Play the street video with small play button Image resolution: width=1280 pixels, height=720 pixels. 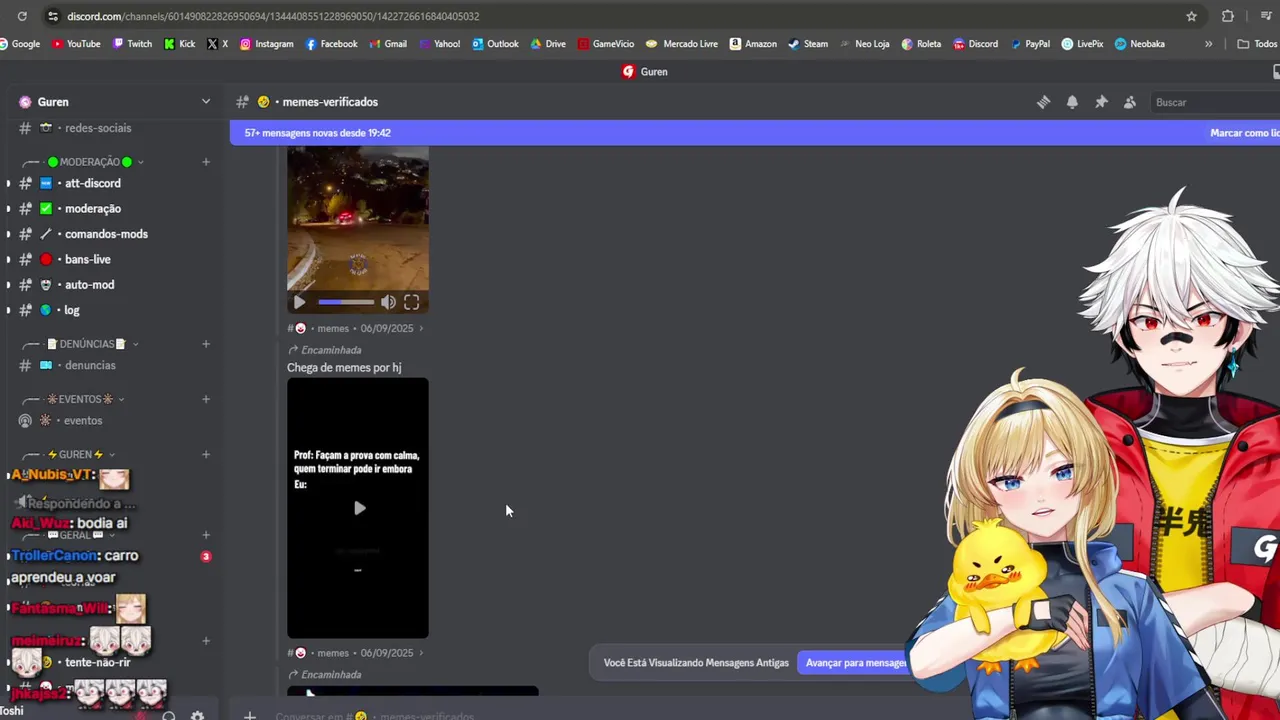coord(299,302)
